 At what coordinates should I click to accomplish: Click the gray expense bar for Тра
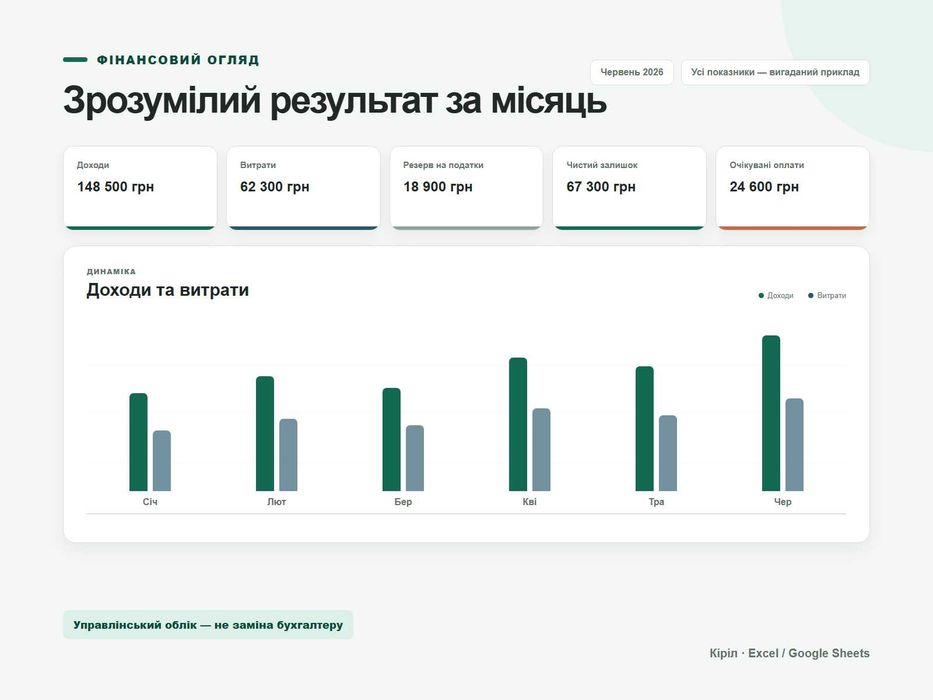668,453
